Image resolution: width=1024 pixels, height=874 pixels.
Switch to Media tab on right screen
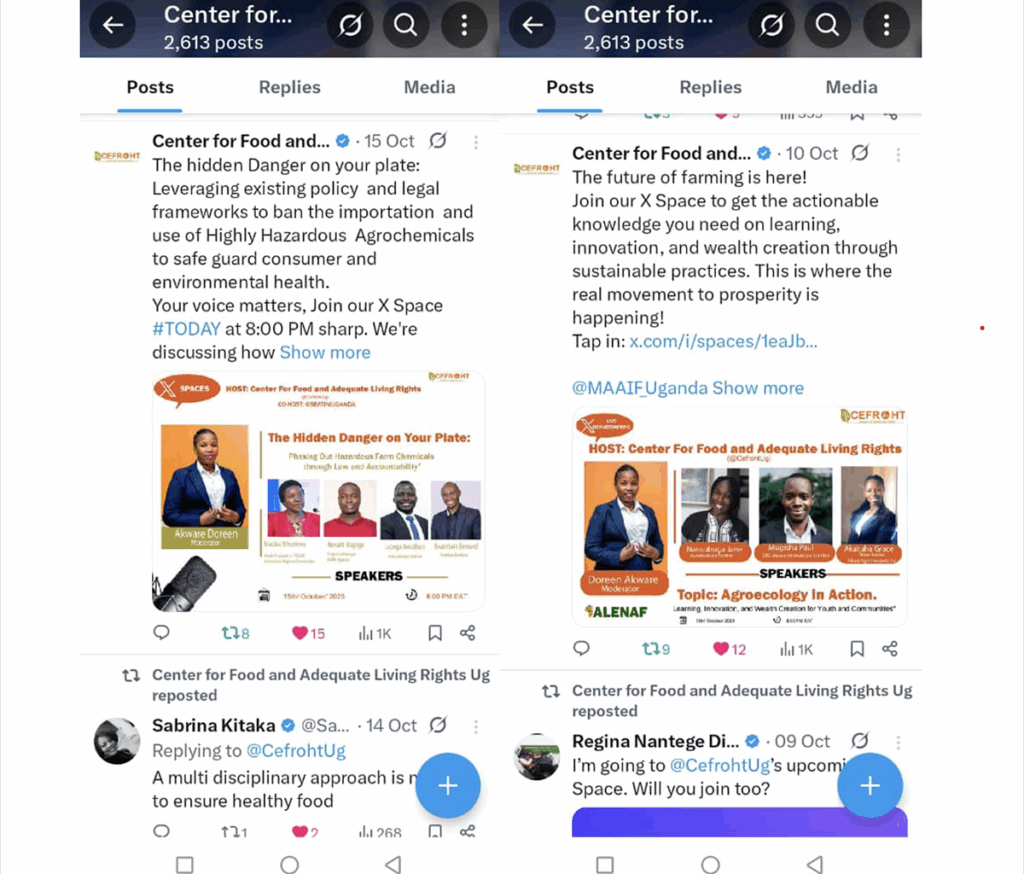click(x=851, y=87)
